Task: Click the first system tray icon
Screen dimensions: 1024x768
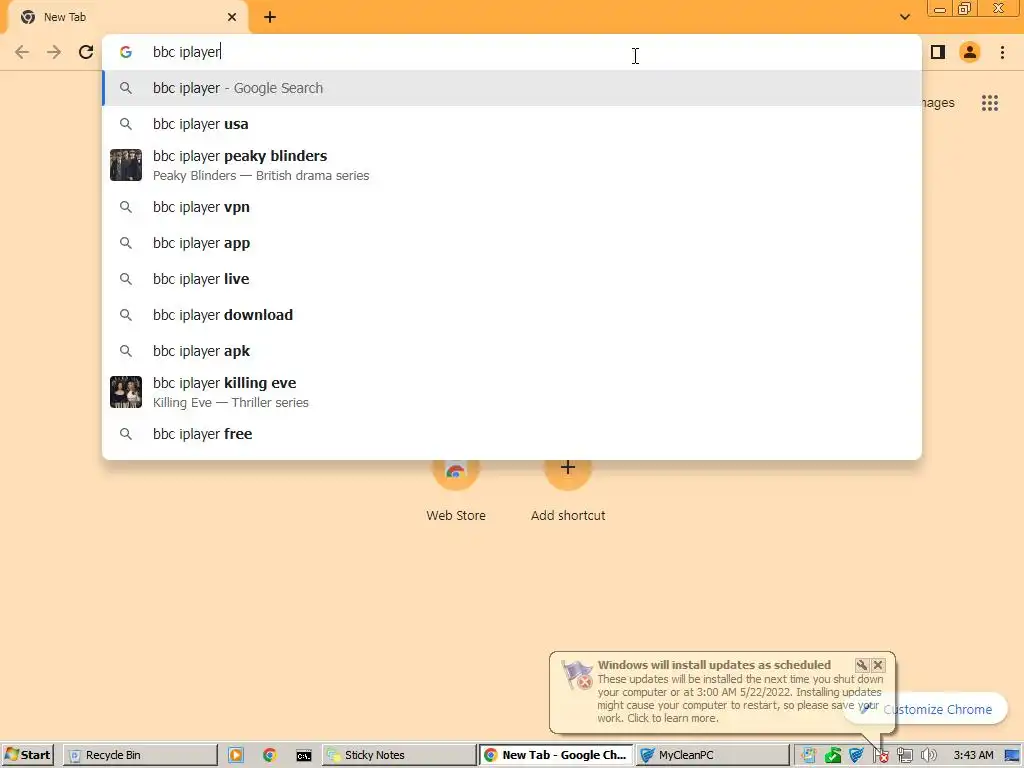Action: 808,756
